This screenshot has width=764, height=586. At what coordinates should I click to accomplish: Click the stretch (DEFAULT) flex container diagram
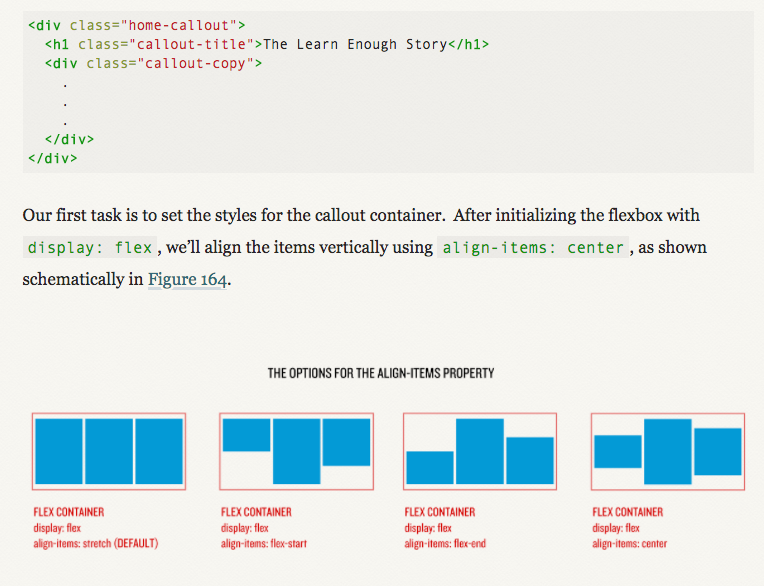109,451
